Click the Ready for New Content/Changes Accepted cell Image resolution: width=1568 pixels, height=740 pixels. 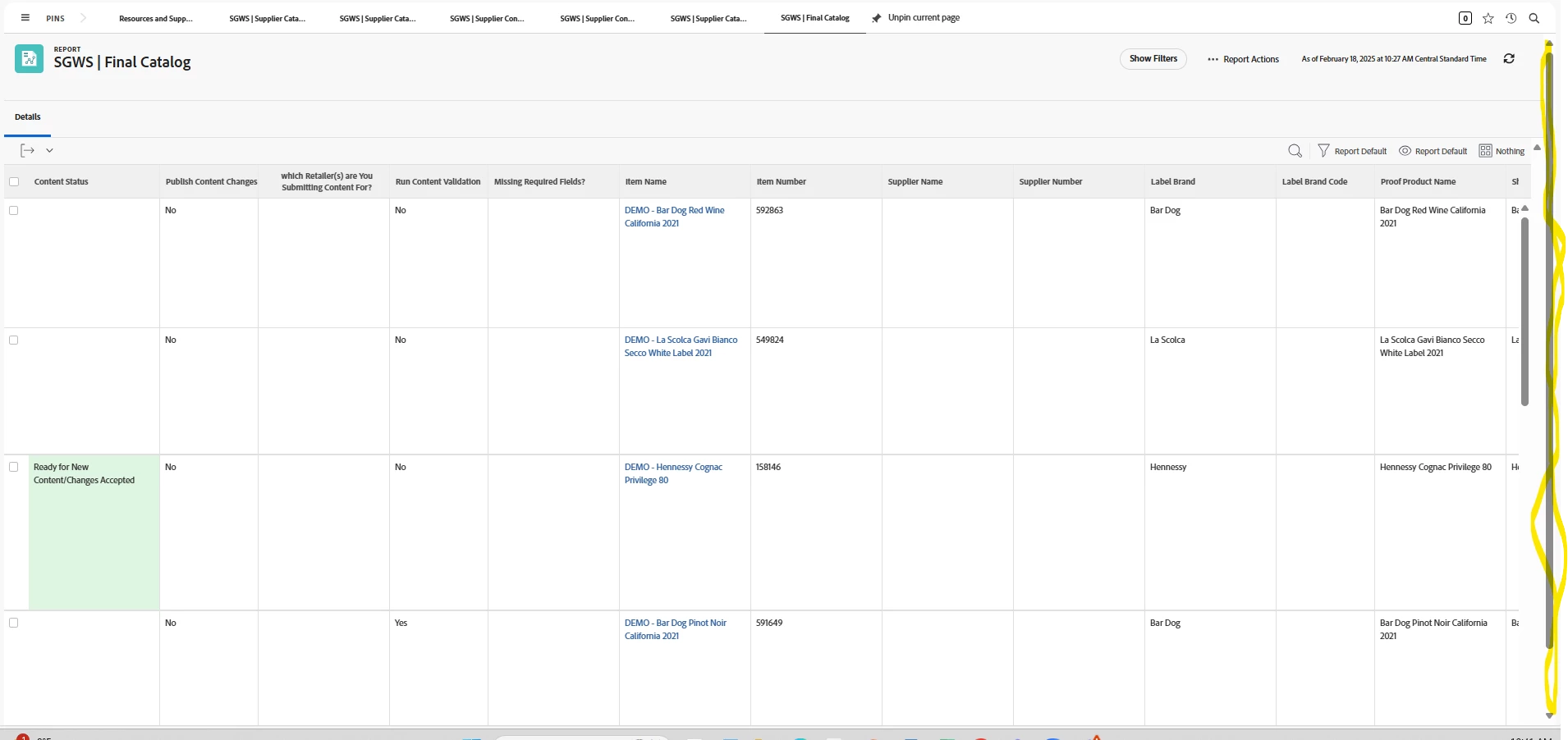point(94,532)
